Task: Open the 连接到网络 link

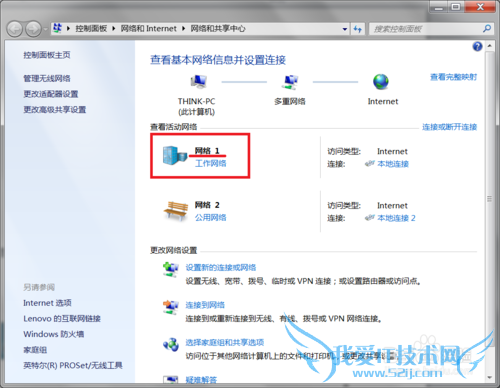Action: [205, 305]
